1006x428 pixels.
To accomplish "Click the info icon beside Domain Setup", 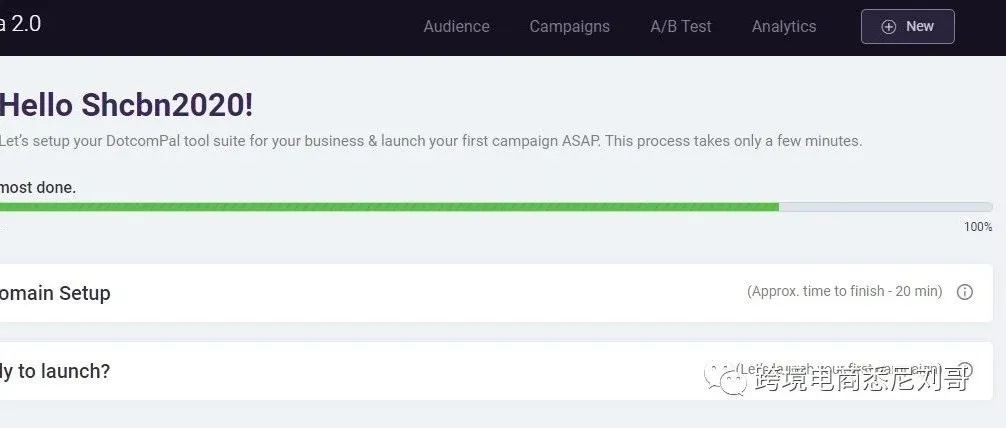I will [965, 292].
